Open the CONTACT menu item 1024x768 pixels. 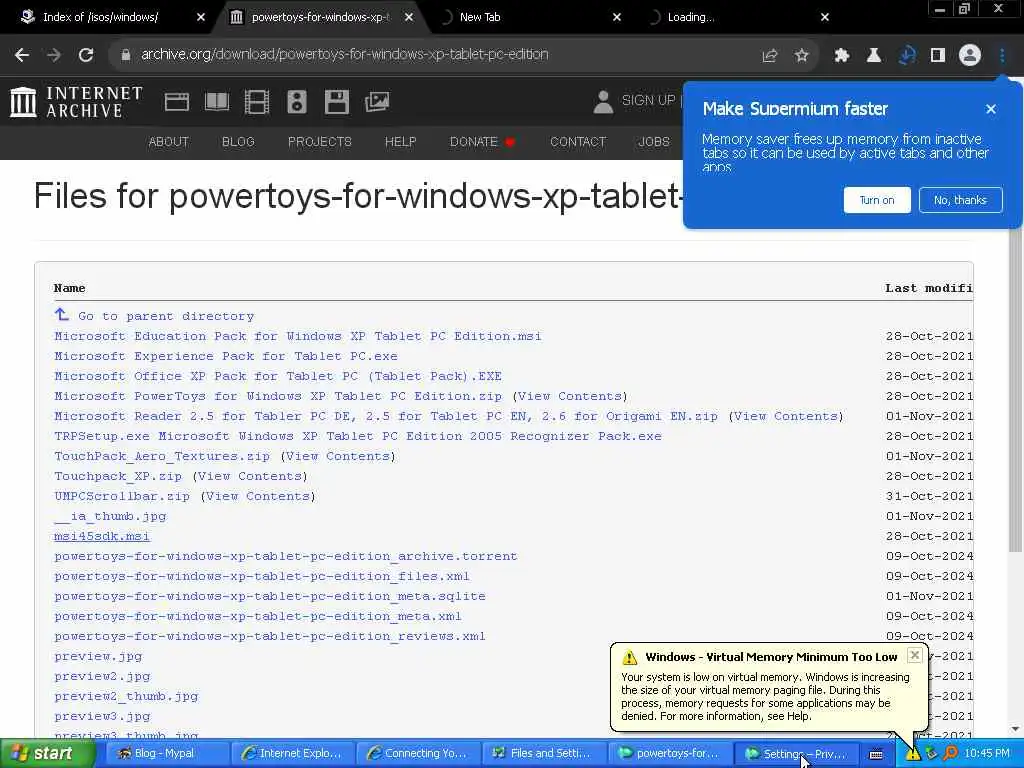coord(578,142)
